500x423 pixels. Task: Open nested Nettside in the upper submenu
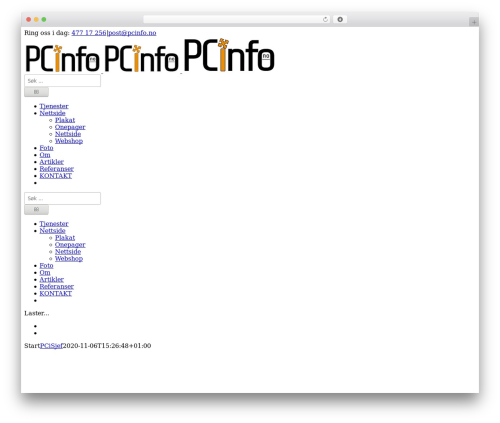(x=68, y=134)
